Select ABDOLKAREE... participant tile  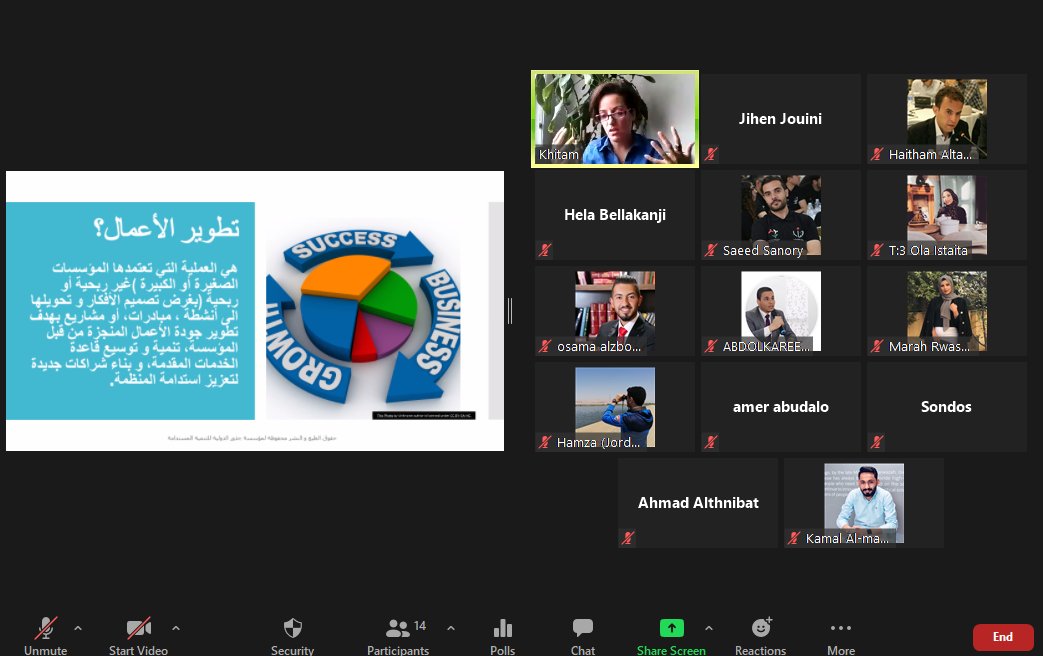(x=780, y=311)
